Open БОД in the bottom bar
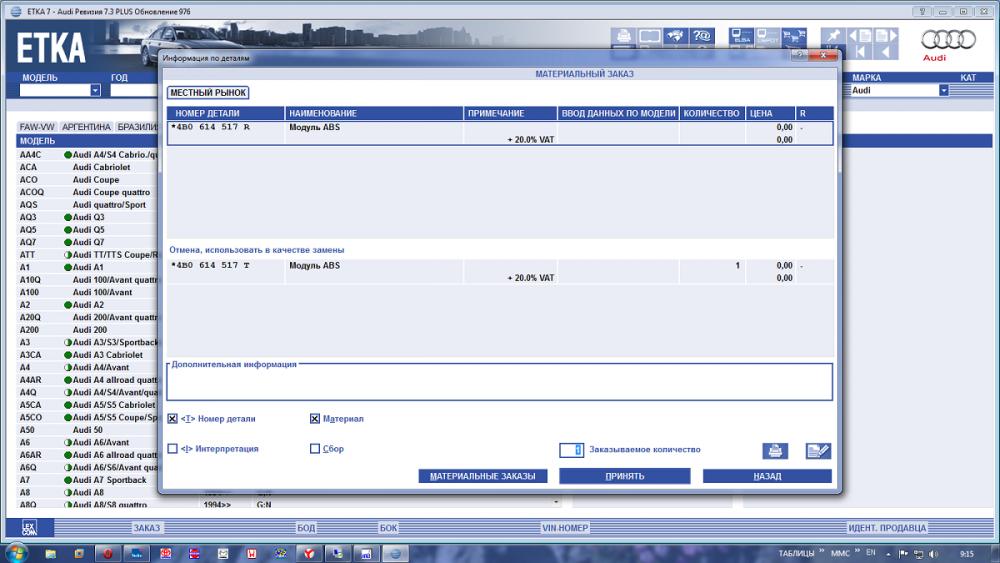1000x563 pixels. click(x=306, y=528)
